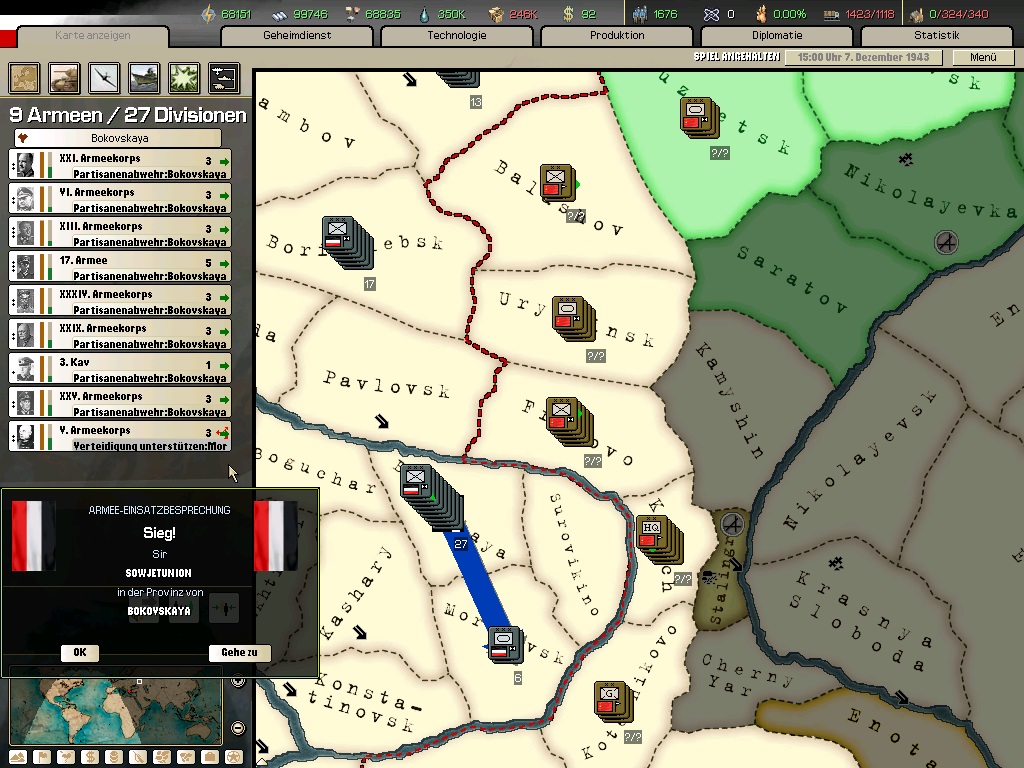Select the VI. Armeekorps unit row

point(120,199)
